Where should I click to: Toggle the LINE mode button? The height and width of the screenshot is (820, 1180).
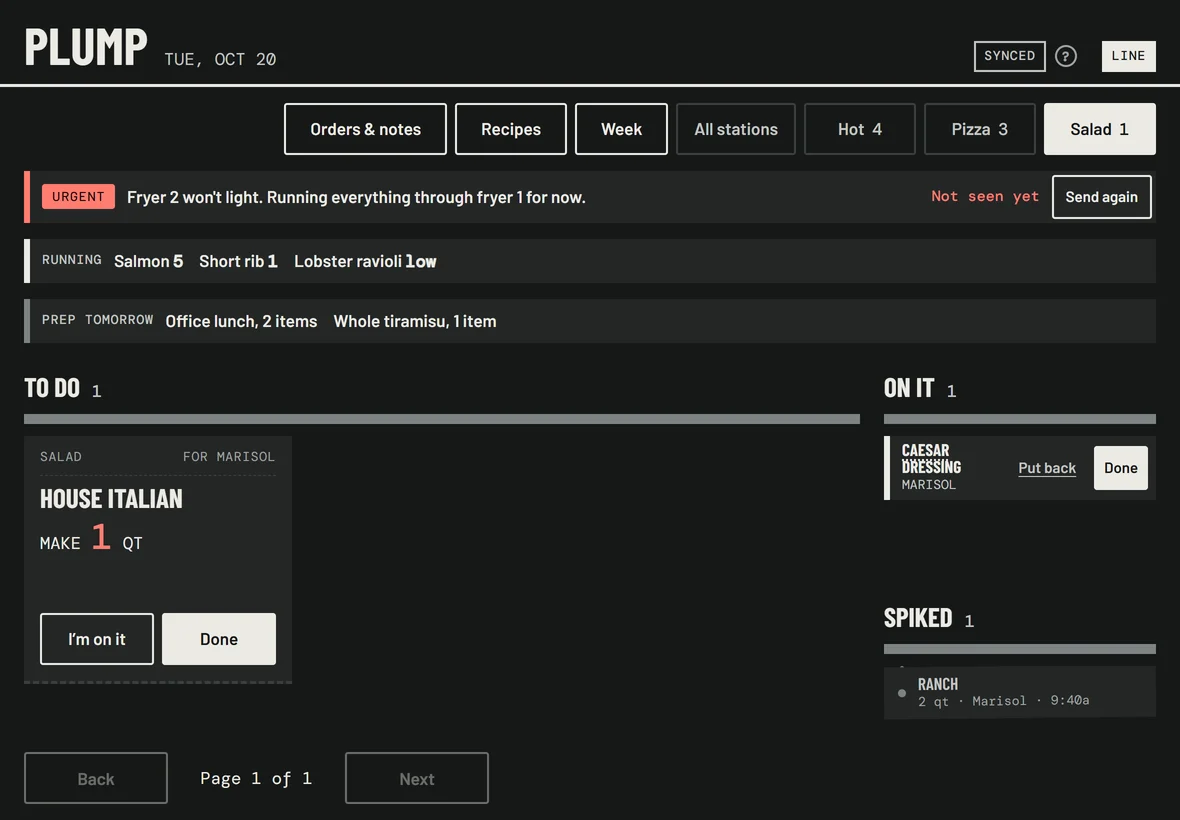[x=1128, y=56]
